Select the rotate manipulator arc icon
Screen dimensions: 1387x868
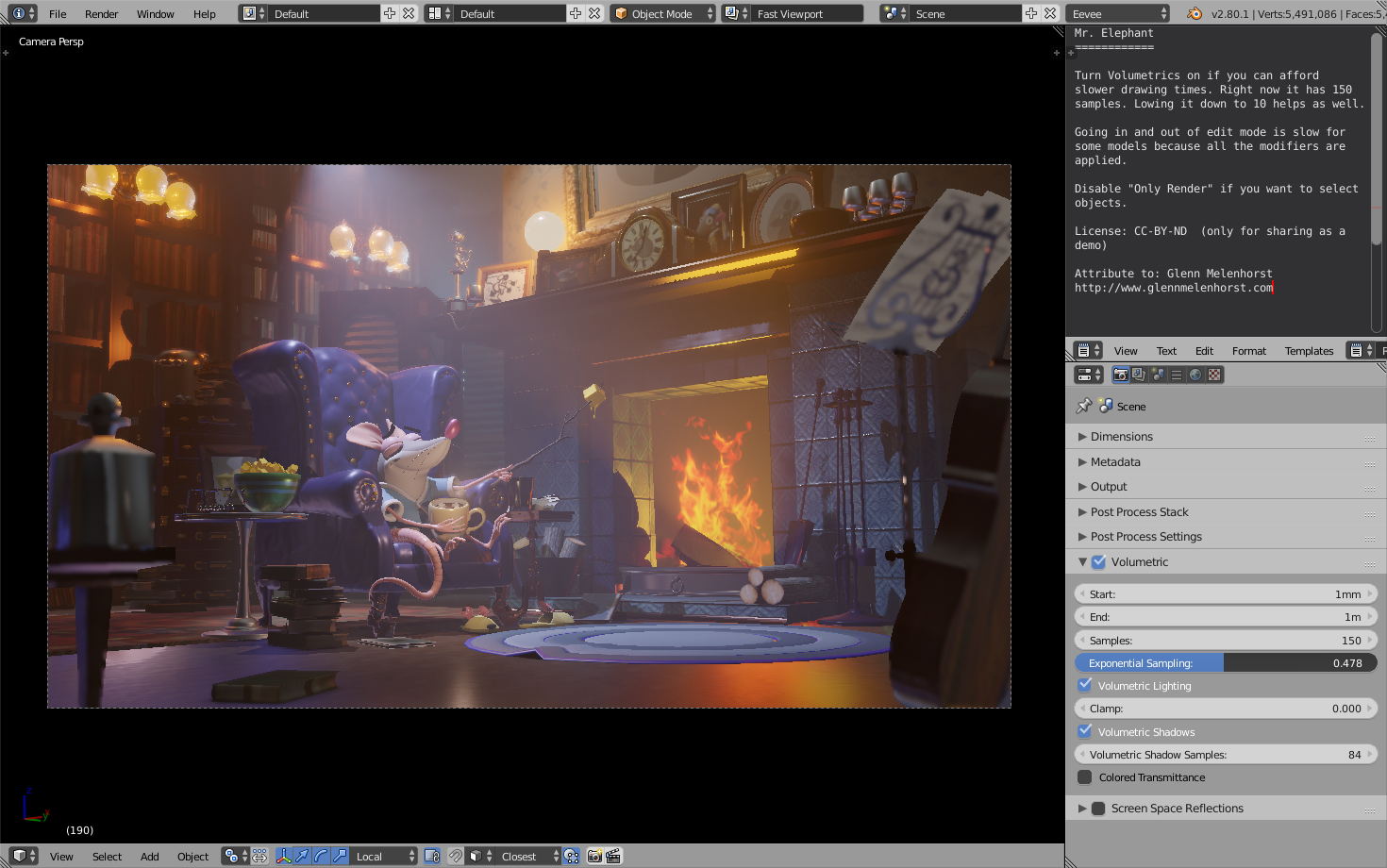[x=321, y=856]
